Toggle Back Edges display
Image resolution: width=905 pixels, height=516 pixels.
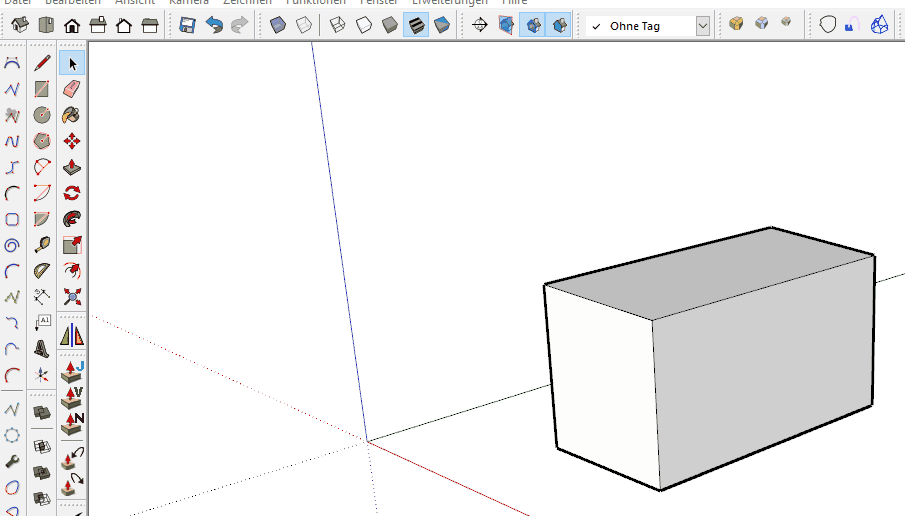[304, 25]
